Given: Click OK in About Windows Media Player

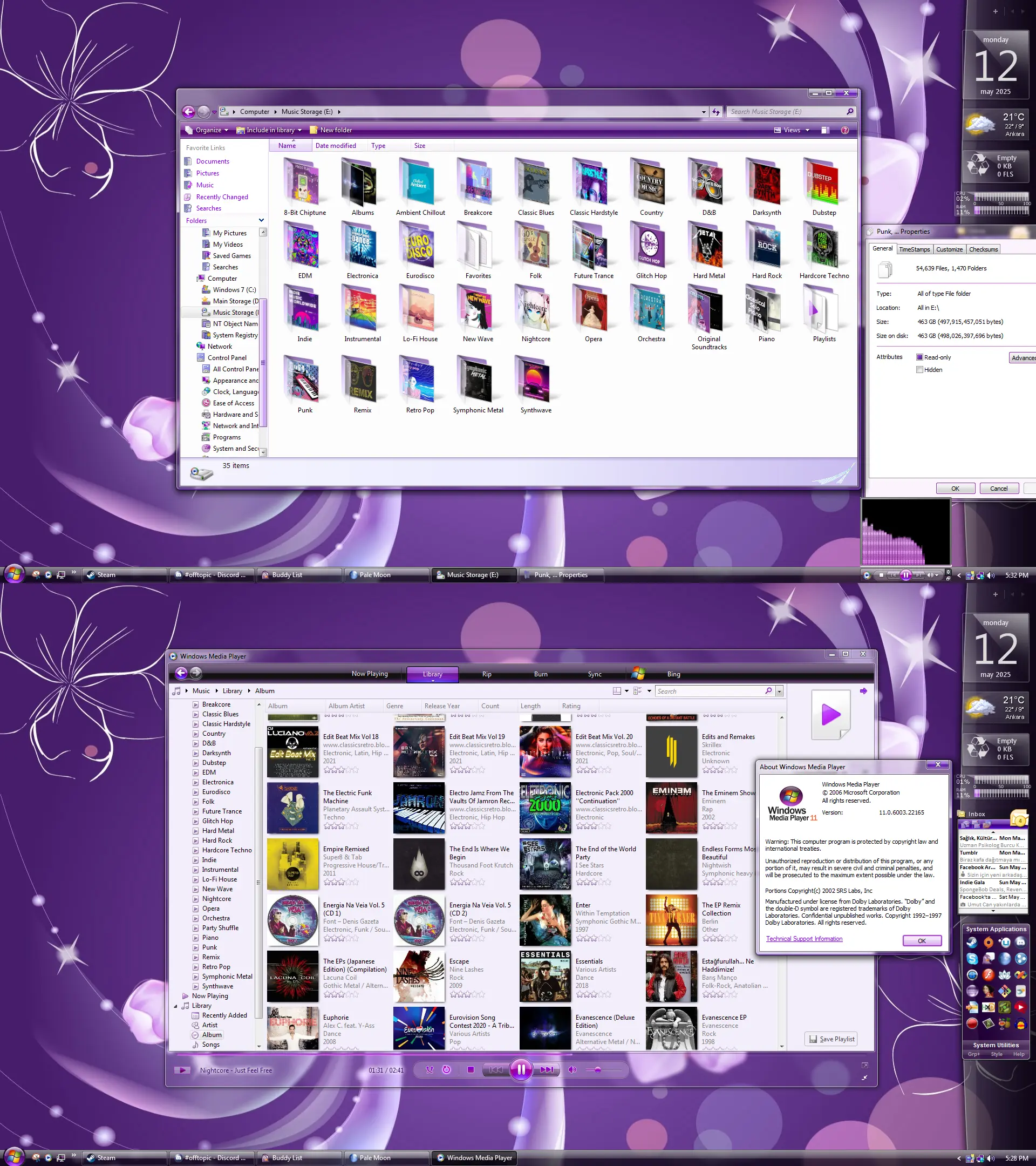Looking at the screenshot, I should coord(922,941).
